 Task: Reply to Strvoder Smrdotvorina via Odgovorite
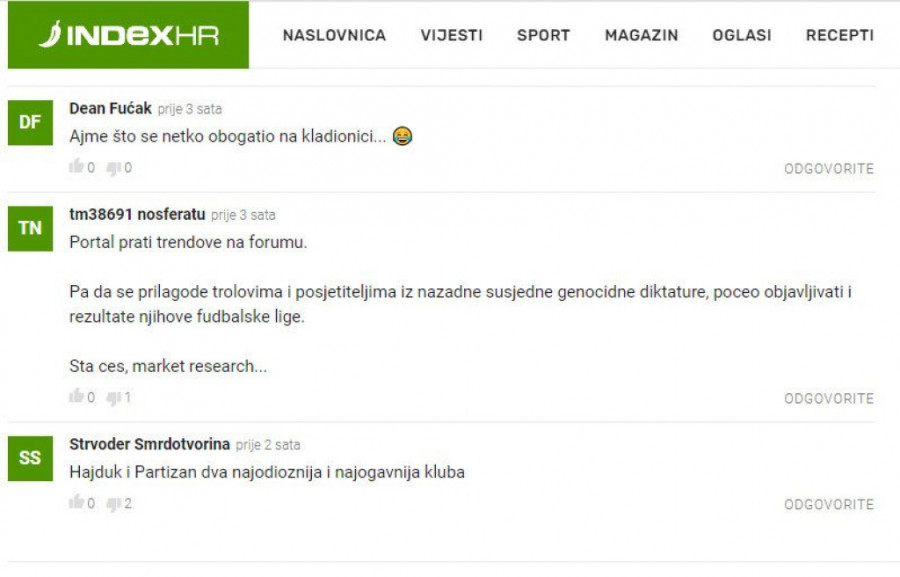pyautogui.click(x=829, y=505)
